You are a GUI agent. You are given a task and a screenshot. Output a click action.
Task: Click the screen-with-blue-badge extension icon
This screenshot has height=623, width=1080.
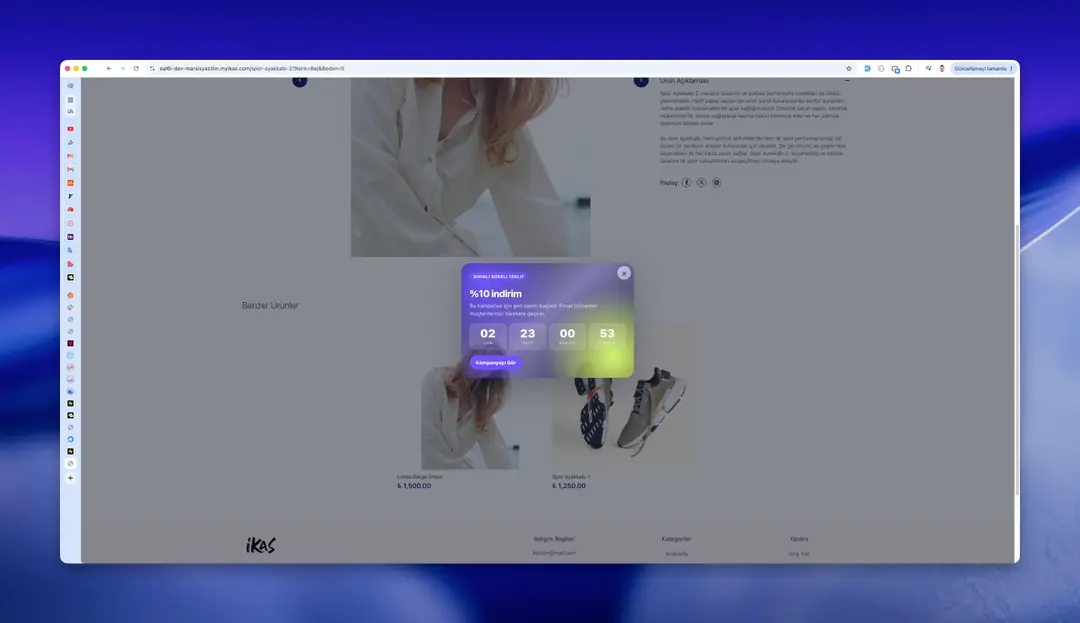[x=895, y=69]
